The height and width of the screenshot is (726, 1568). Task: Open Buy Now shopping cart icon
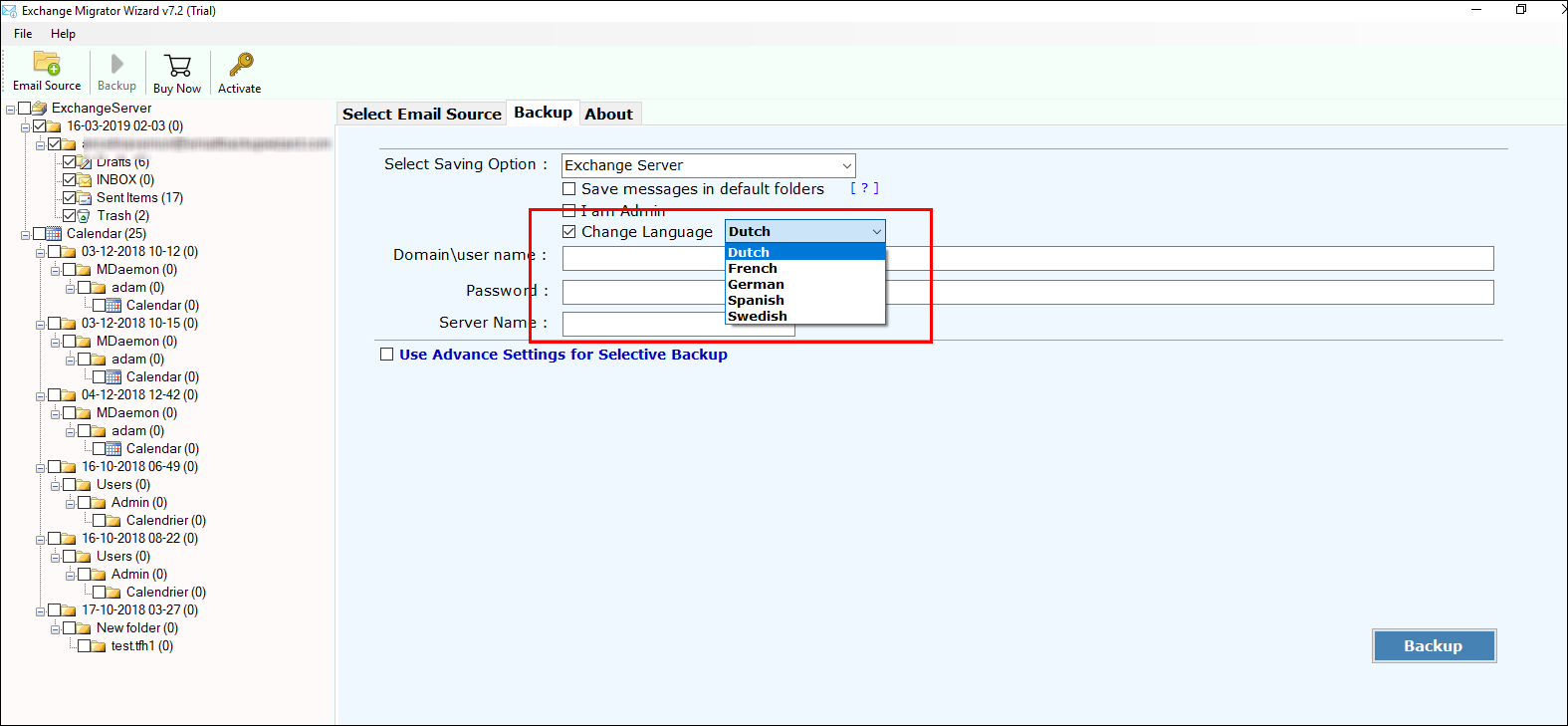(x=178, y=66)
